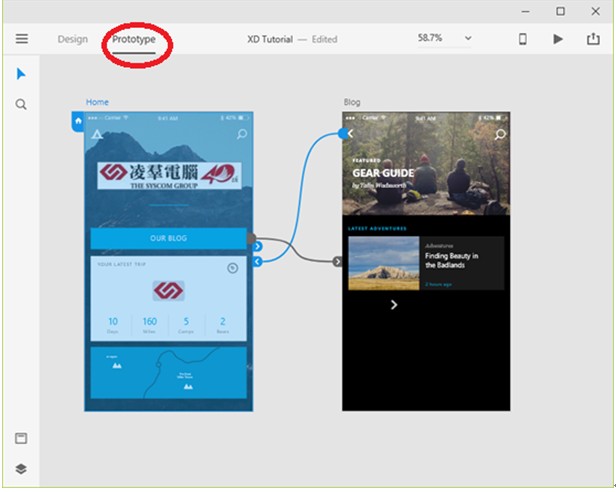Choose the Select arrow tool
Screen dimensions: 616x492
pyautogui.click(x=21, y=74)
